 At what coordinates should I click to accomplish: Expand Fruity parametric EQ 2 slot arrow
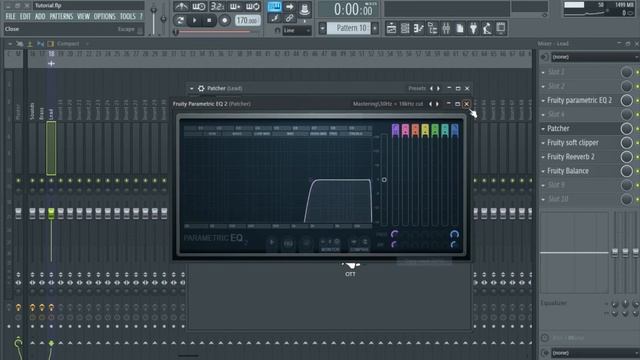pos(543,100)
